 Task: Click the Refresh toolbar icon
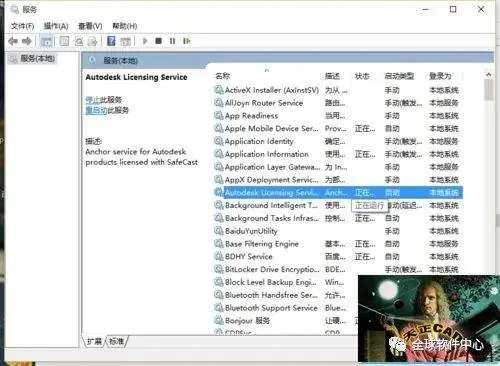[79, 41]
